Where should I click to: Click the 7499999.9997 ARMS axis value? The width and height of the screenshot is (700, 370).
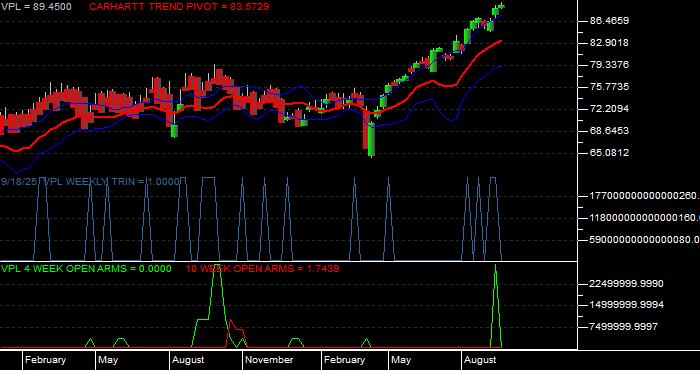624,327
